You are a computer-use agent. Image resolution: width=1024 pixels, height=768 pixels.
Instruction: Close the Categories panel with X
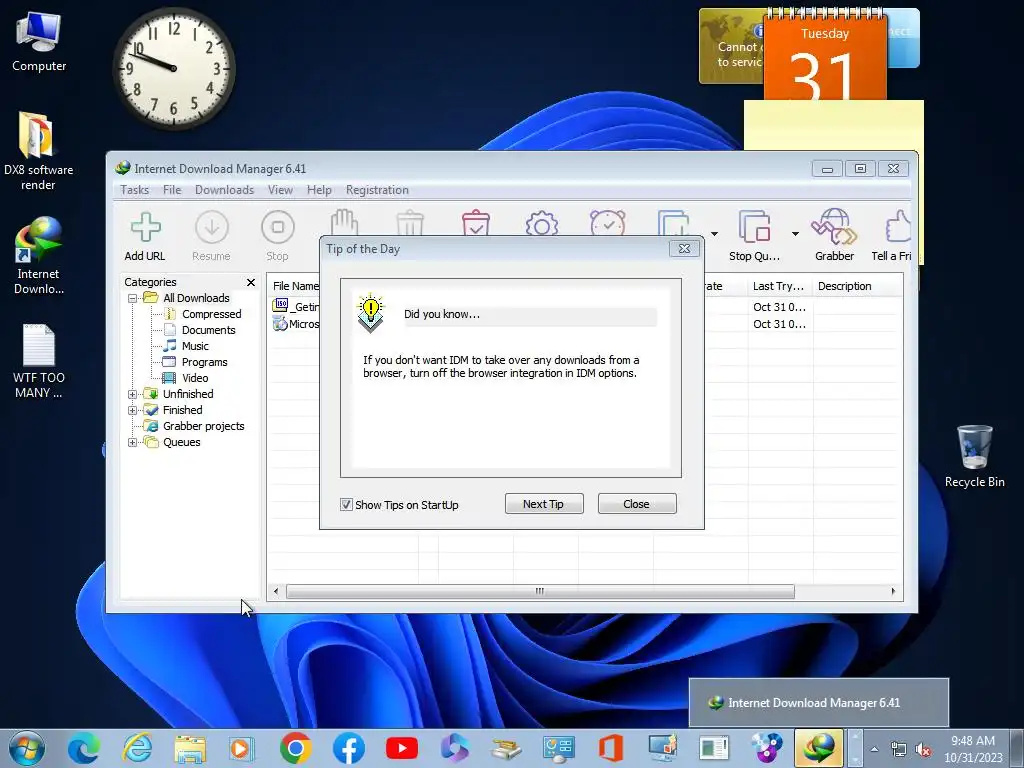251,282
